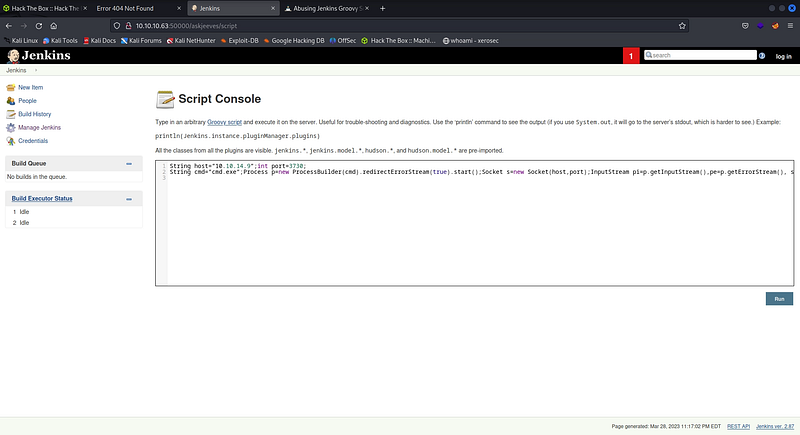
Task: Click the Credentials keys icon
Action: click(11, 141)
